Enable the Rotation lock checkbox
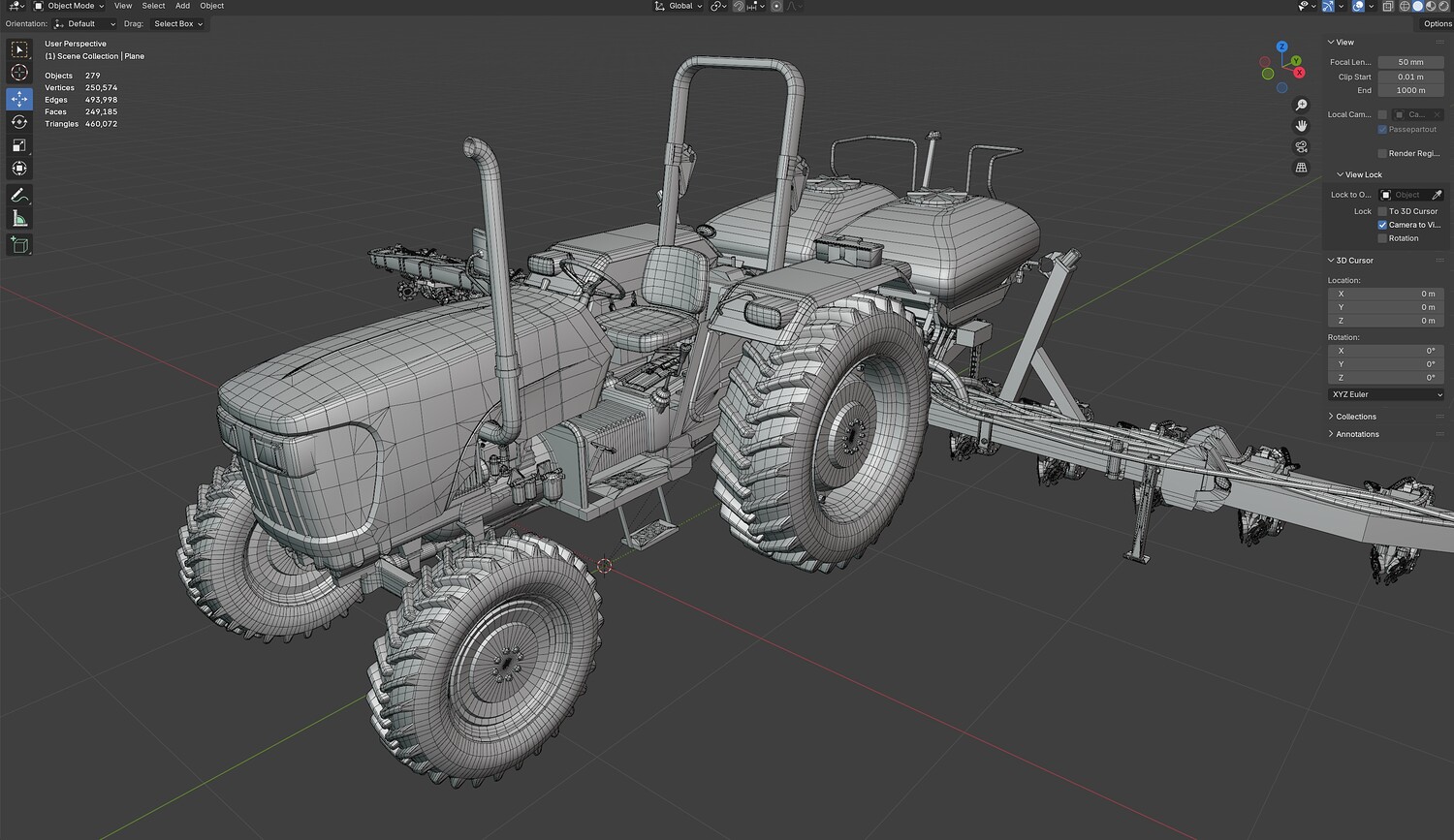Image resolution: width=1454 pixels, height=840 pixels. pos(1382,238)
